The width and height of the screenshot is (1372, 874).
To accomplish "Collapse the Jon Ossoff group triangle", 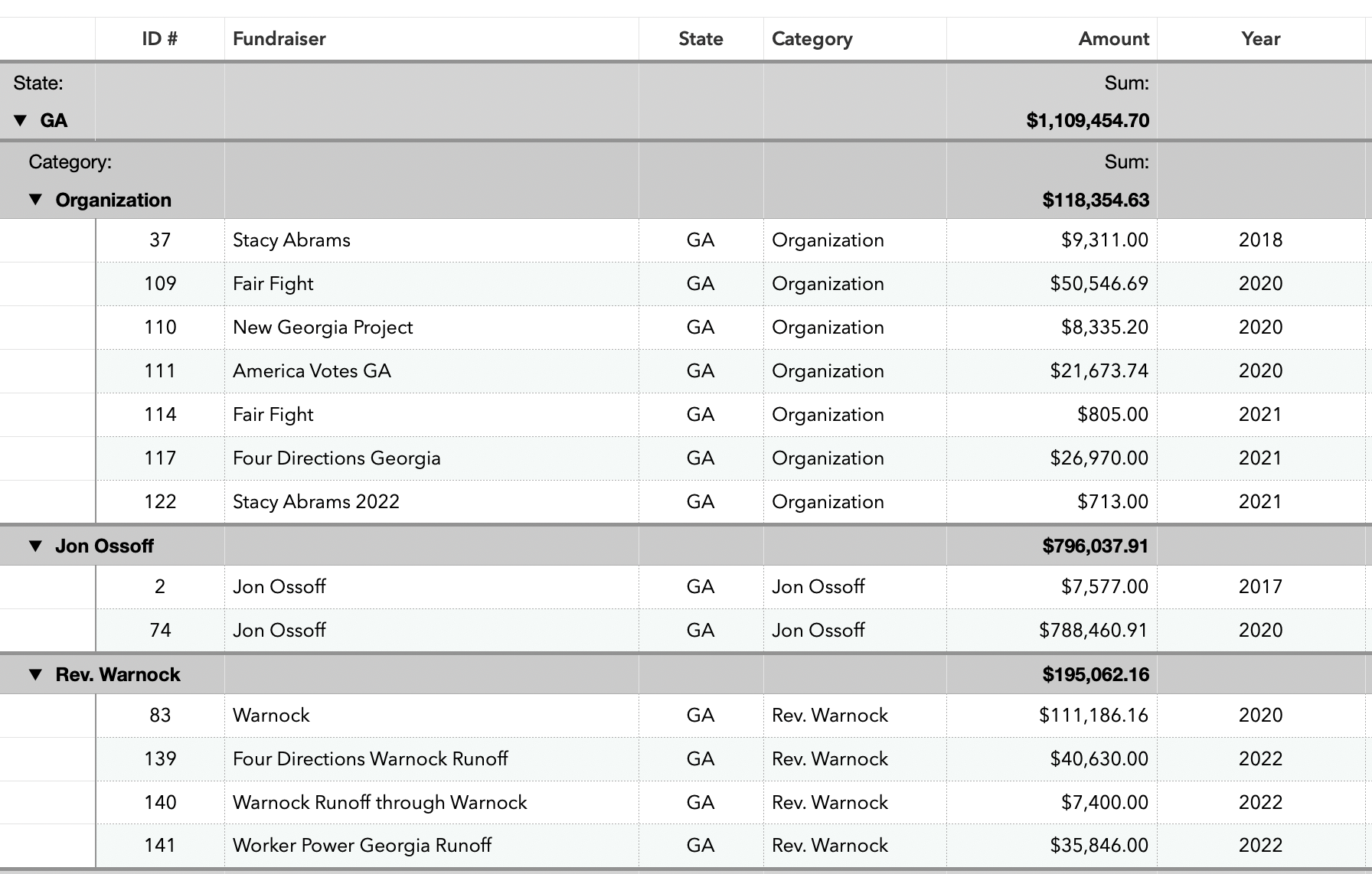I will (x=35, y=546).
